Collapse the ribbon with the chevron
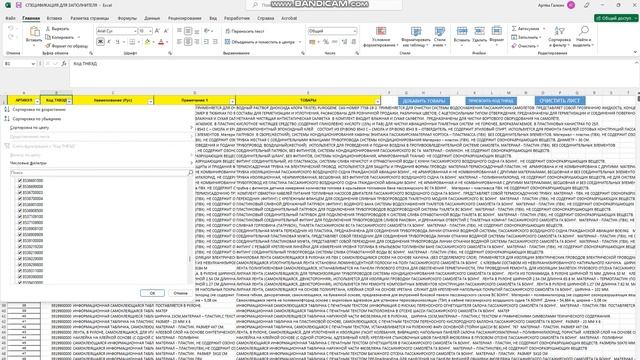 click(635, 52)
